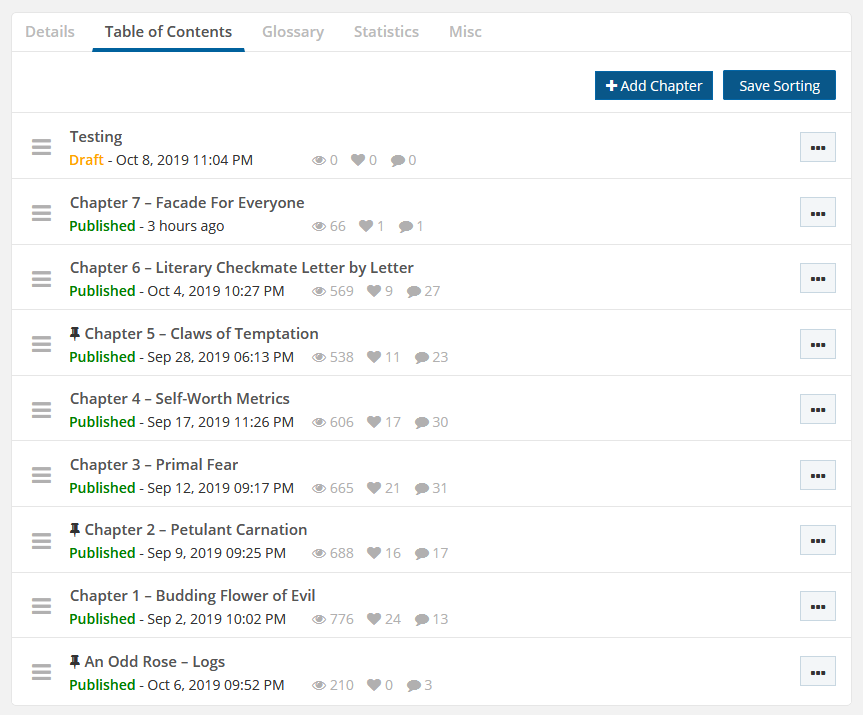Click the pin icon on Chapter 5
Viewport: 863px width, 715px height.
coord(75,334)
